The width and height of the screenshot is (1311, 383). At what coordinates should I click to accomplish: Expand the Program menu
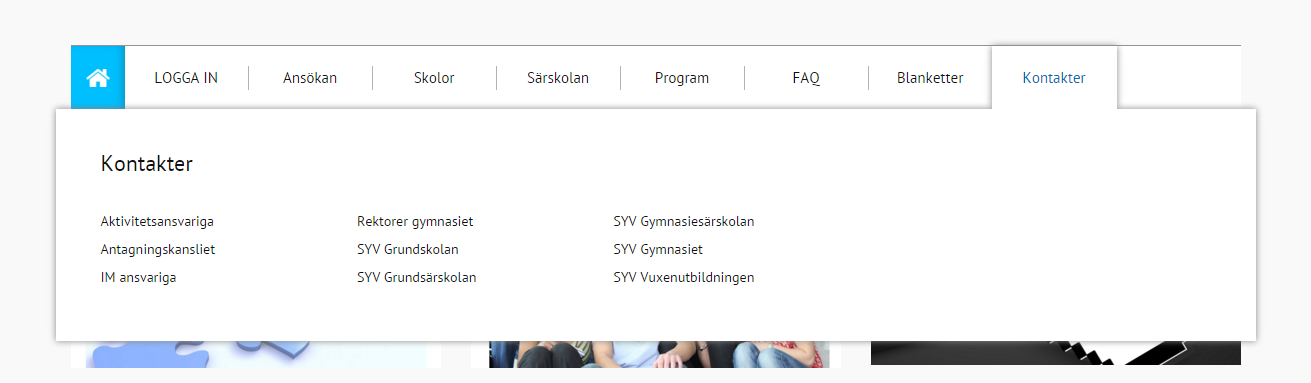tap(682, 78)
